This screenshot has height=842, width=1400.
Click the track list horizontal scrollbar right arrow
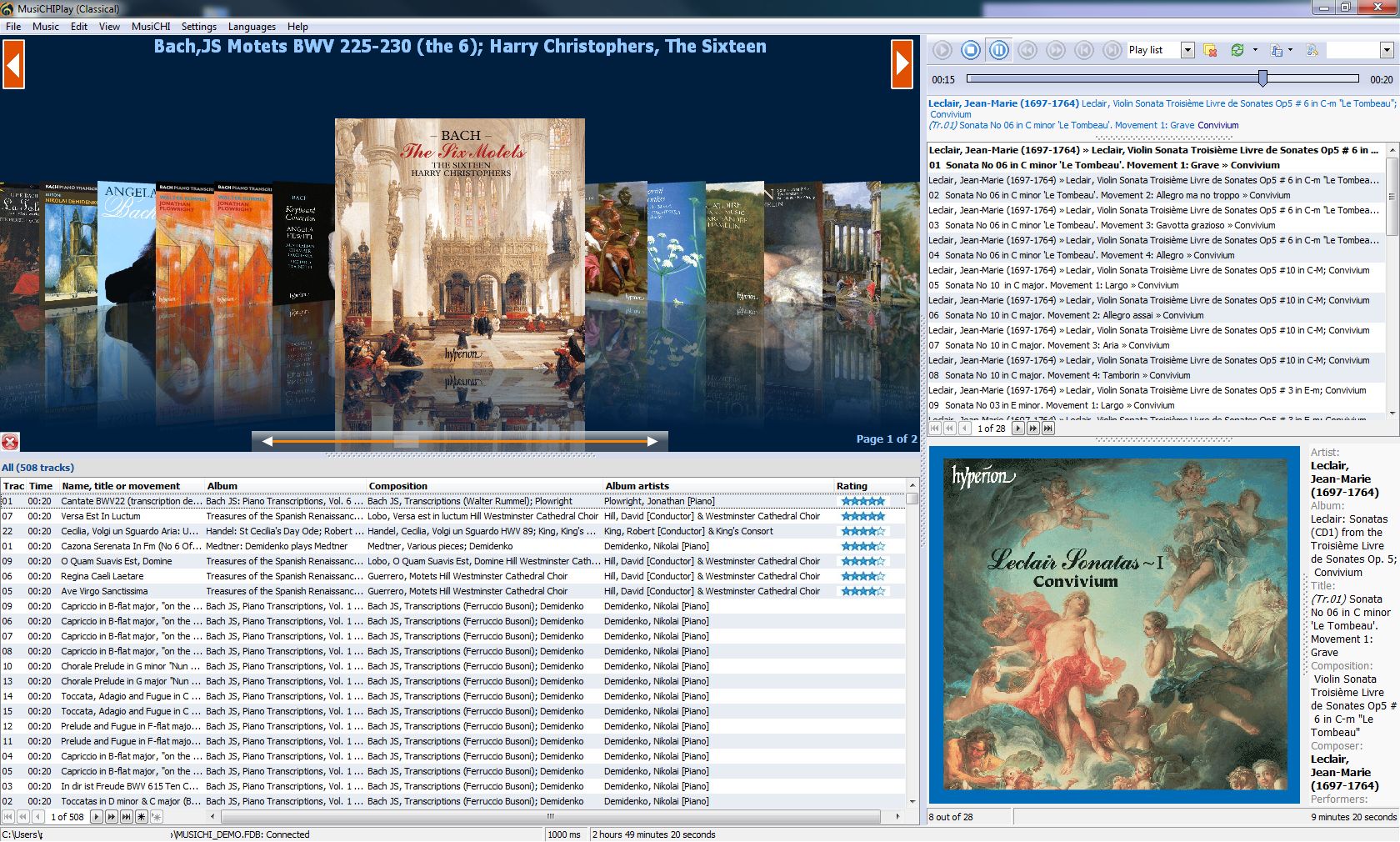click(897, 817)
